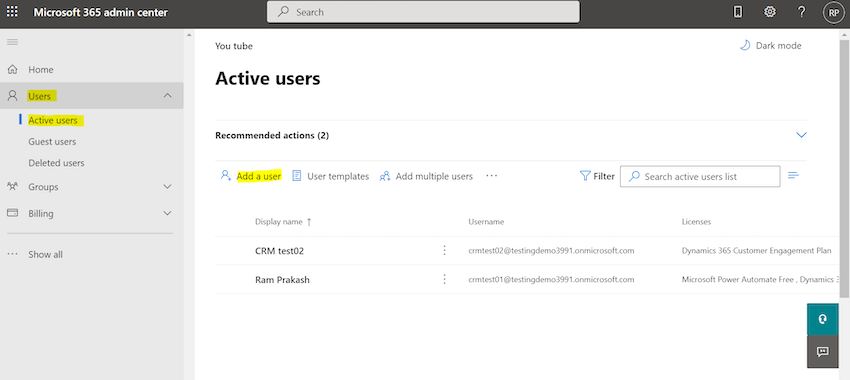
Task: Open the Ram Prakash user
Action: [x=282, y=280]
